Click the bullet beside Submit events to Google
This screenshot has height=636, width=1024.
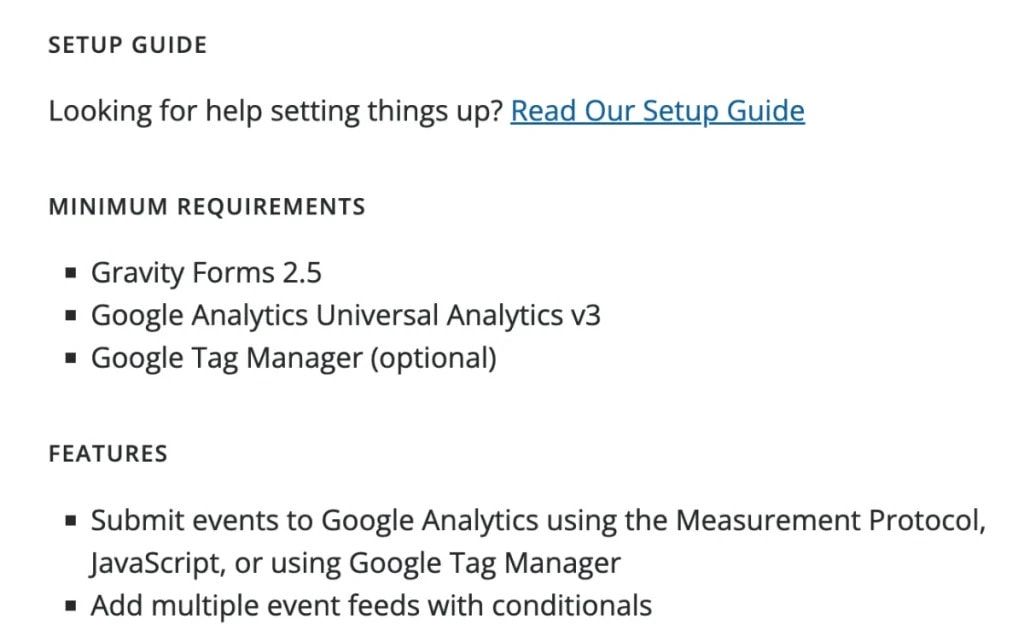[71, 520]
